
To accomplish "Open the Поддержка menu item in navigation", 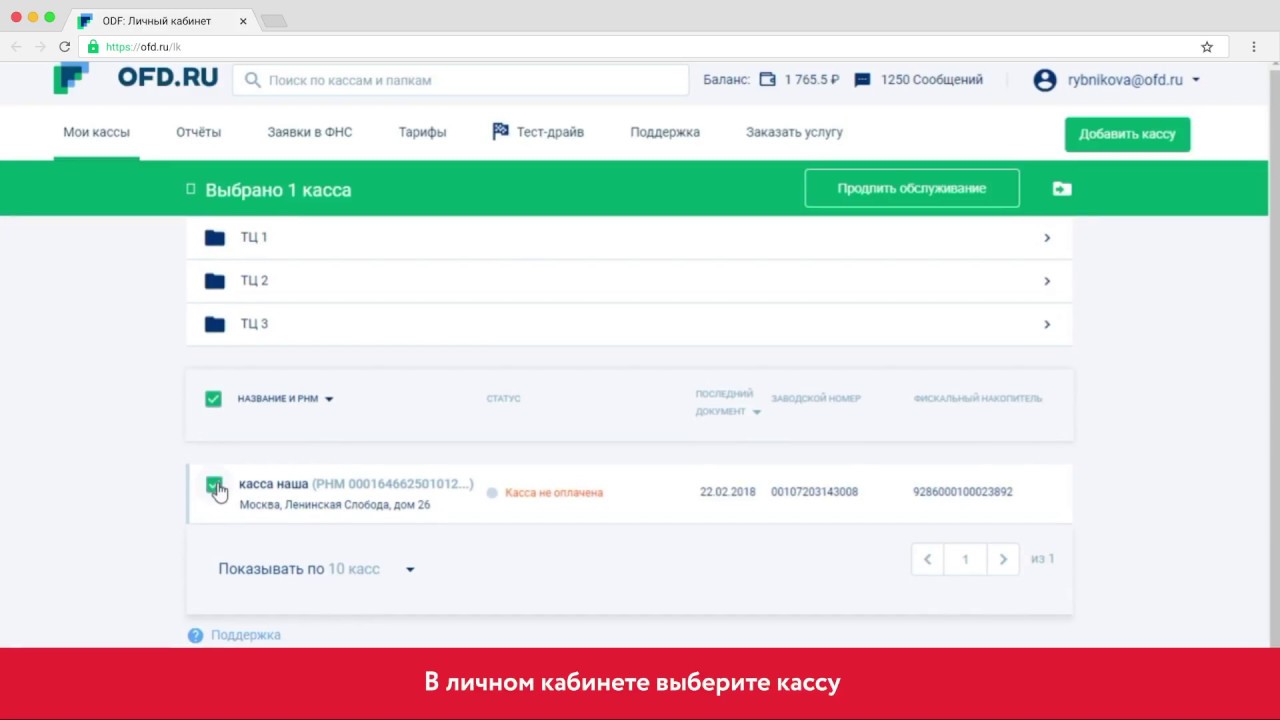I will (x=665, y=132).
